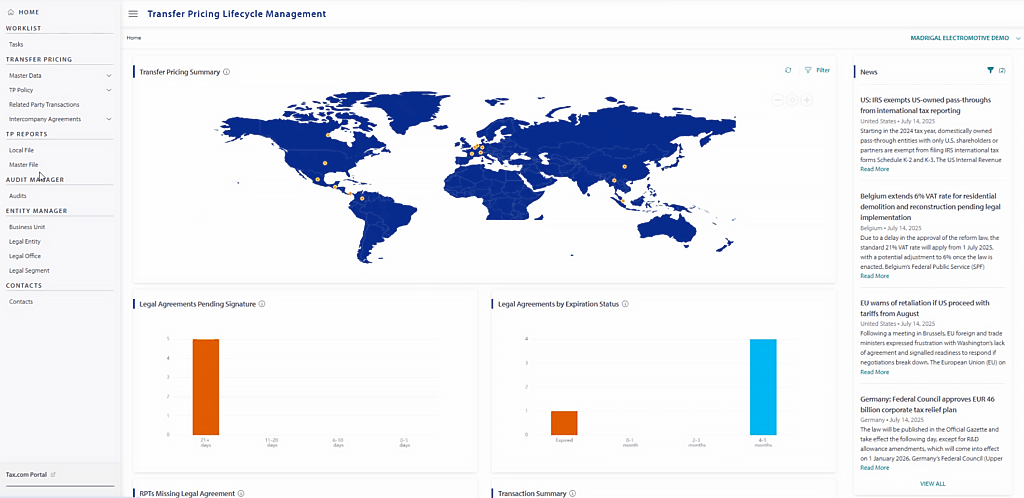Toggle the hamburger sidebar menu
1024x498 pixels.
[133, 14]
